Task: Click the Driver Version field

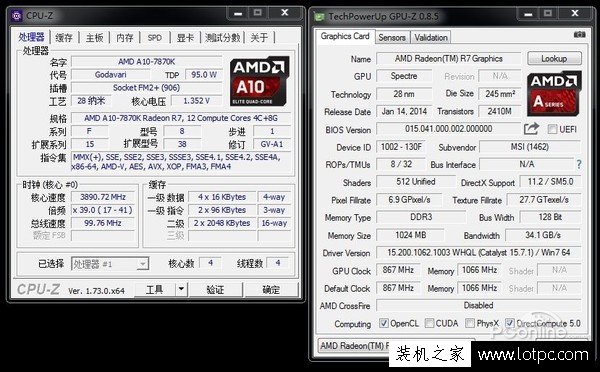Action: coord(478,253)
